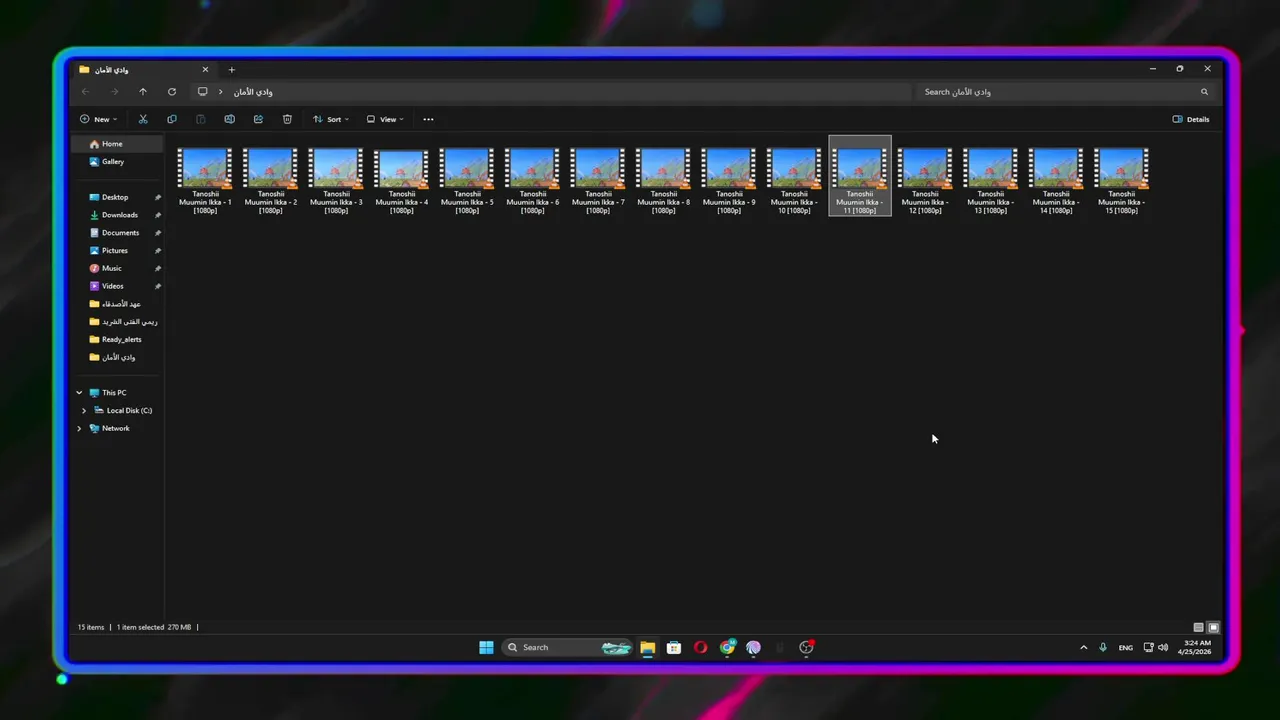This screenshot has width=1280, height=720.
Task: Go up one folder level
Action: 143,91
